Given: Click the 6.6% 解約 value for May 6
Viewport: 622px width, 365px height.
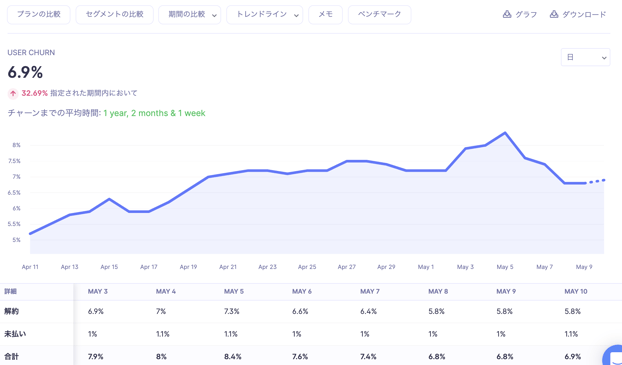Looking at the screenshot, I should point(300,311).
